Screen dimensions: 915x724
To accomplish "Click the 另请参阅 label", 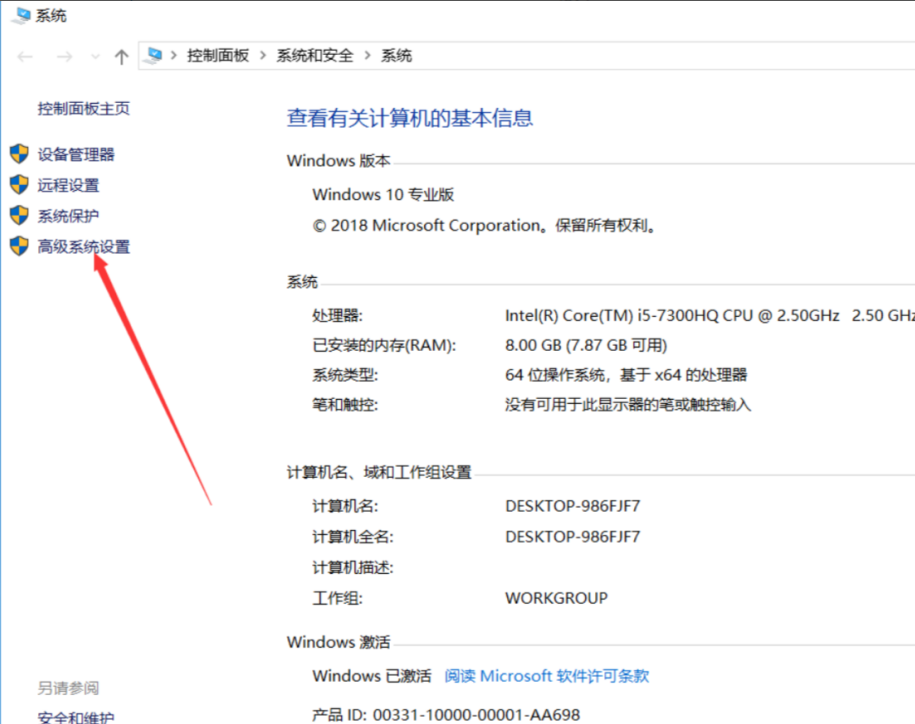I will coord(68,688).
